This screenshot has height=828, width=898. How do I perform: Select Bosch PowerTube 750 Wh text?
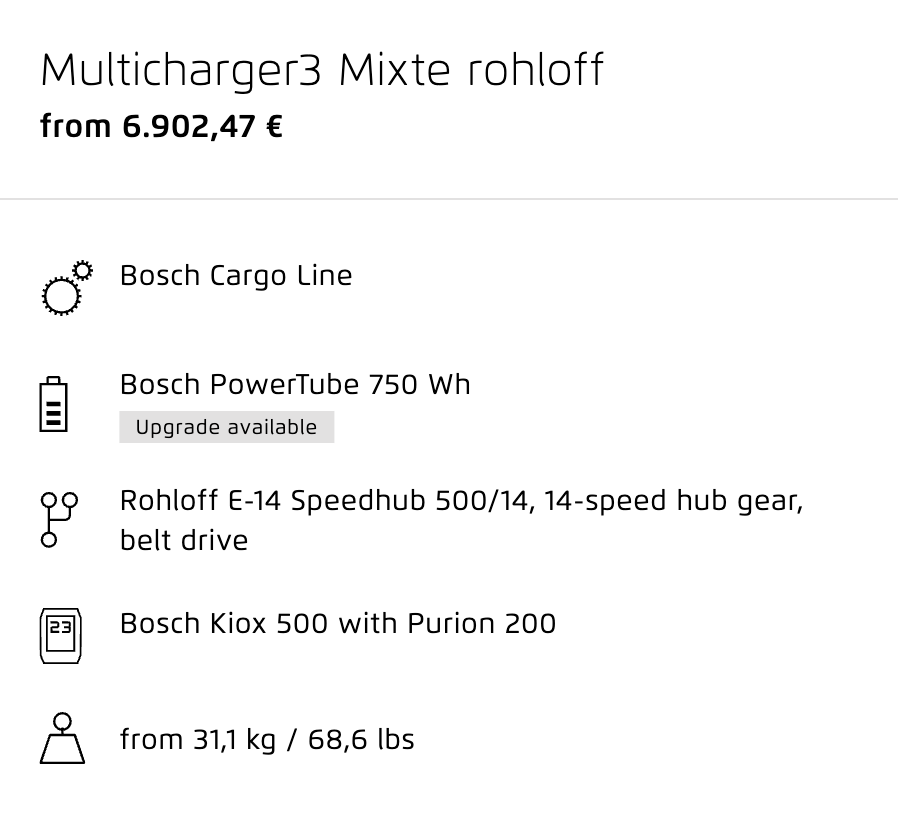(x=295, y=384)
